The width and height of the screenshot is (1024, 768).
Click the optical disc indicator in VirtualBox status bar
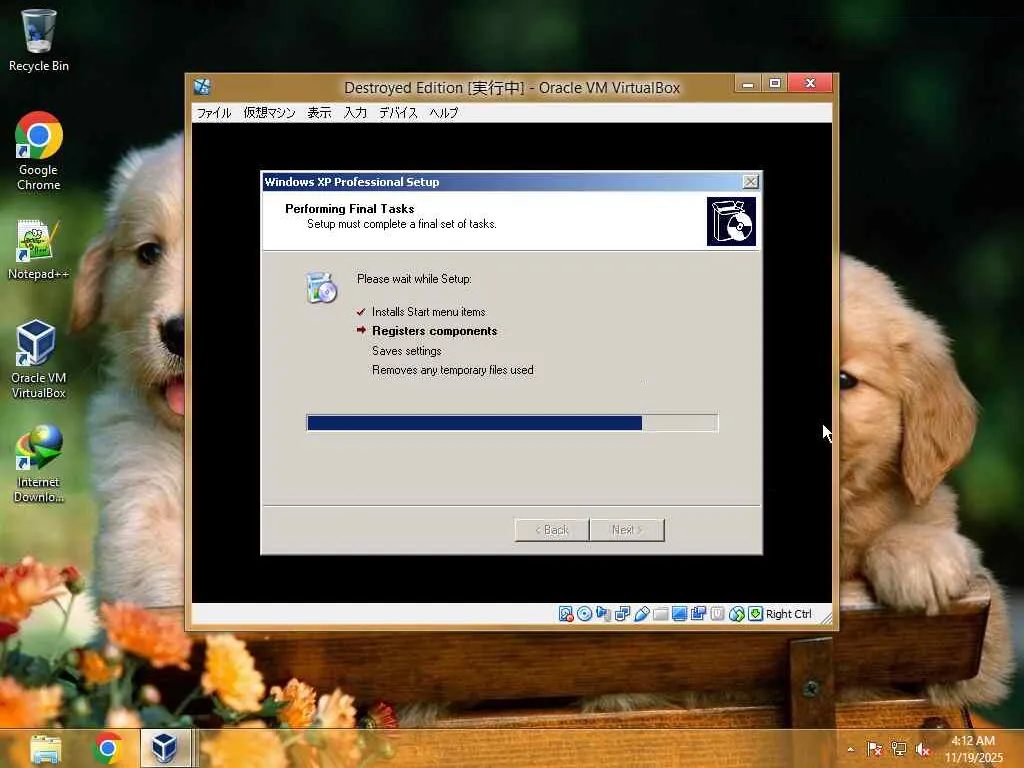584,614
